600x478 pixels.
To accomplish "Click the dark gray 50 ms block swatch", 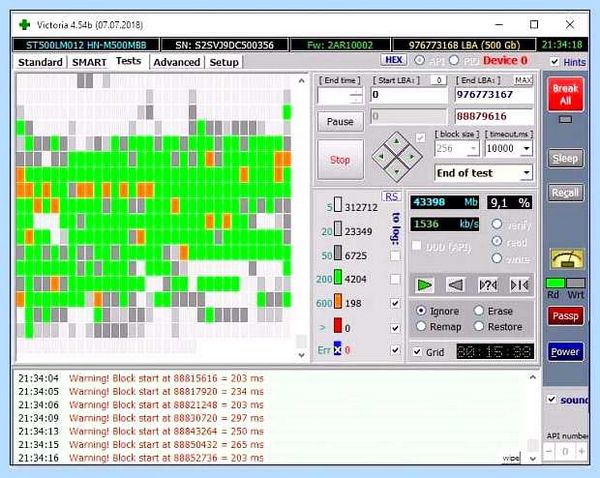I will click(338, 253).
